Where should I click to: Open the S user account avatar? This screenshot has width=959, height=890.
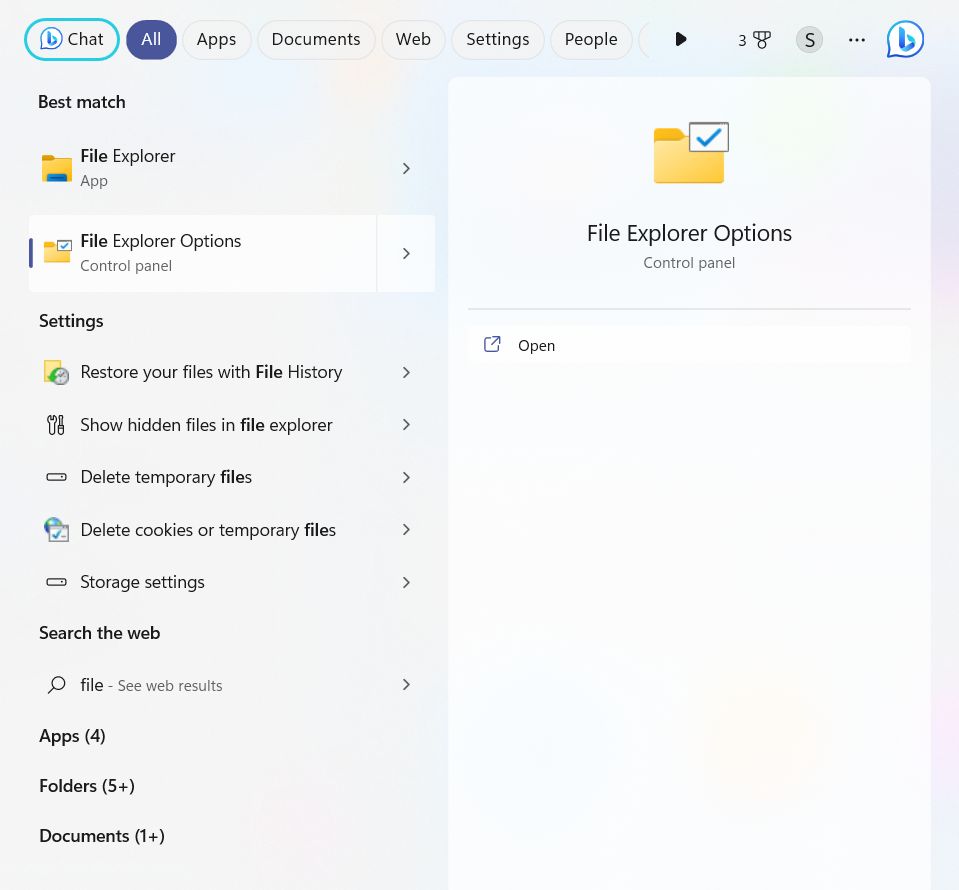tap(809, 40)
